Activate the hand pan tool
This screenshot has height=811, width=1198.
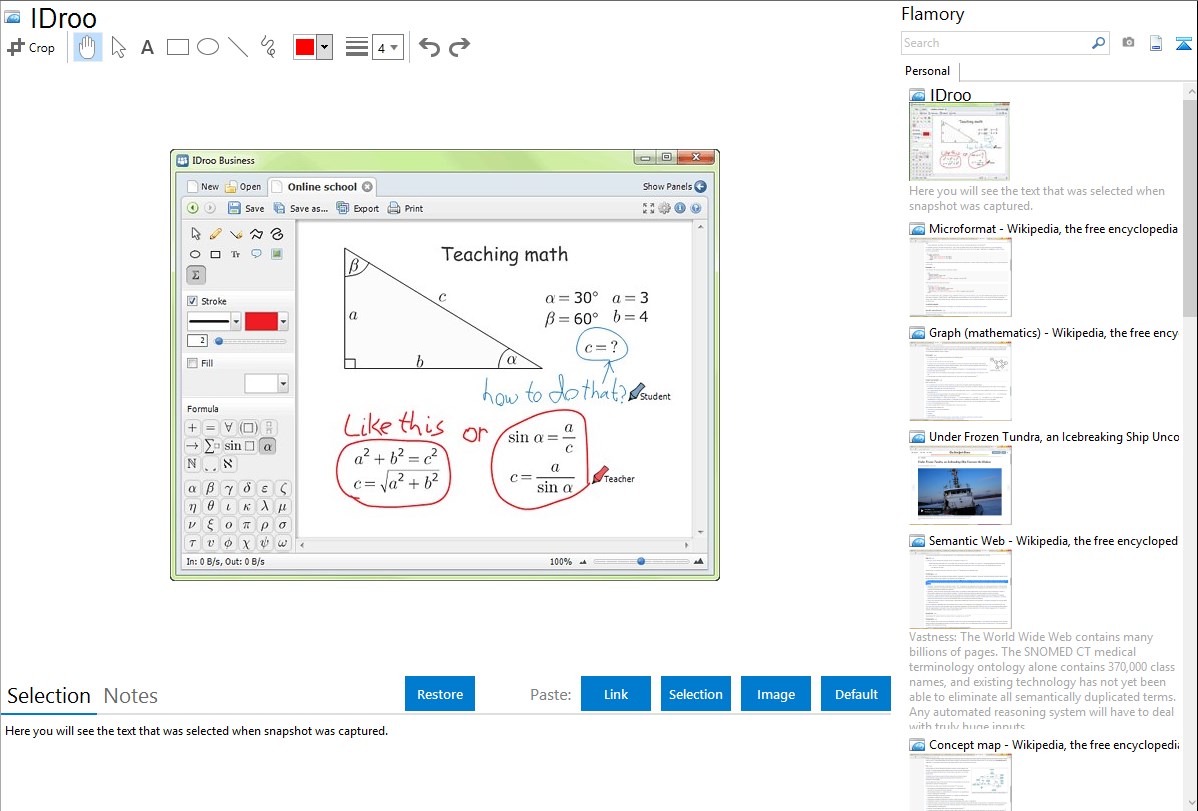point(88,47)
